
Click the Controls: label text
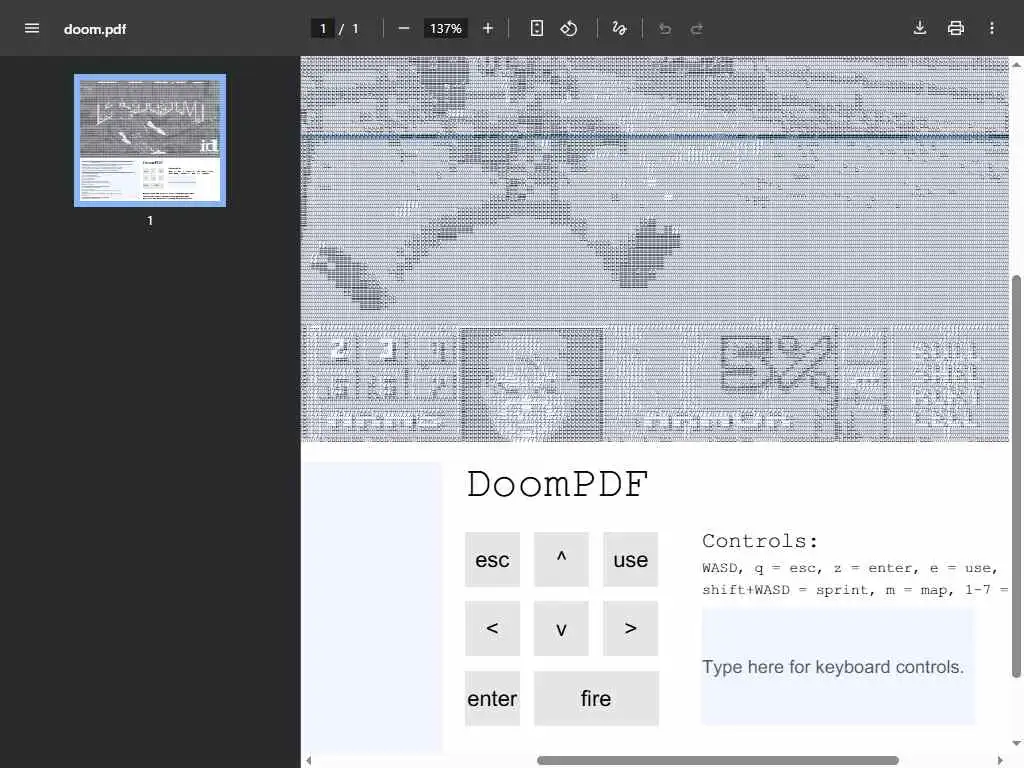pyautogui.click(x=760, y=541)
